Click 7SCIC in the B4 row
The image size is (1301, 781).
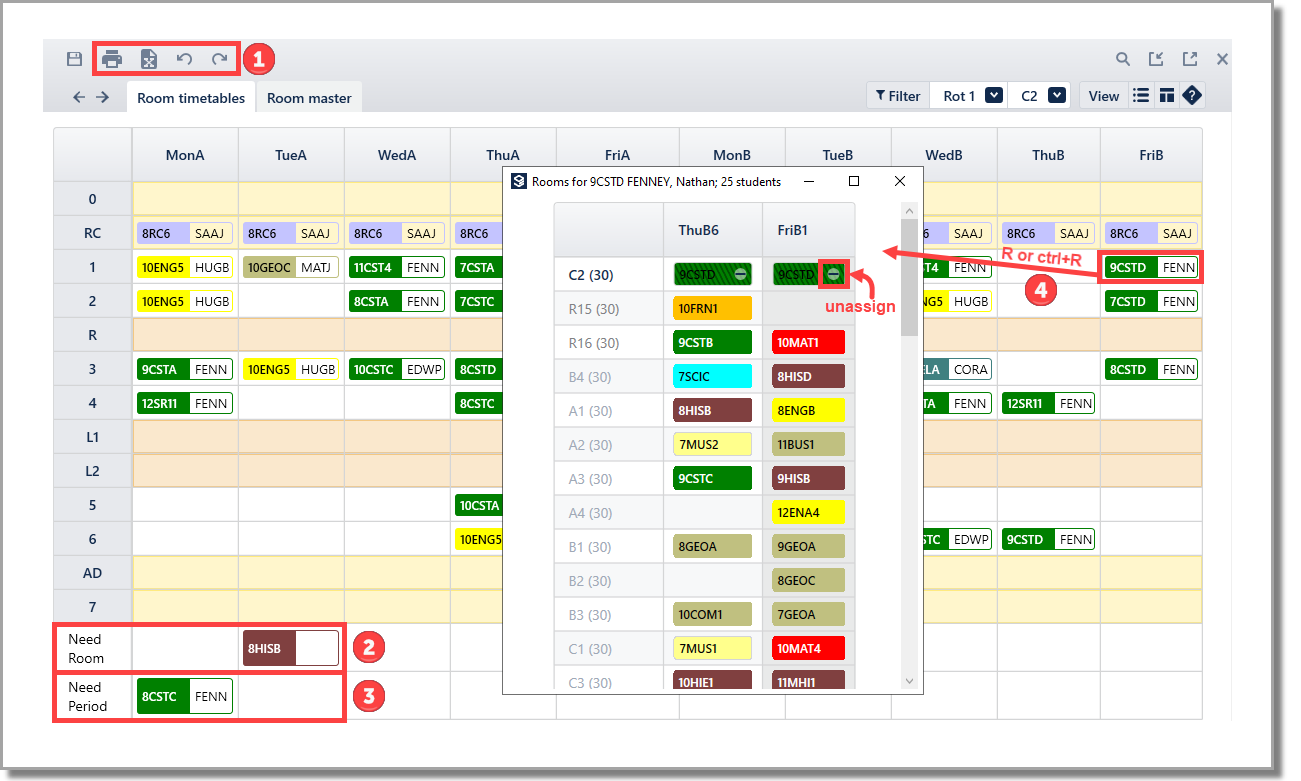click(x=712, y=377)
